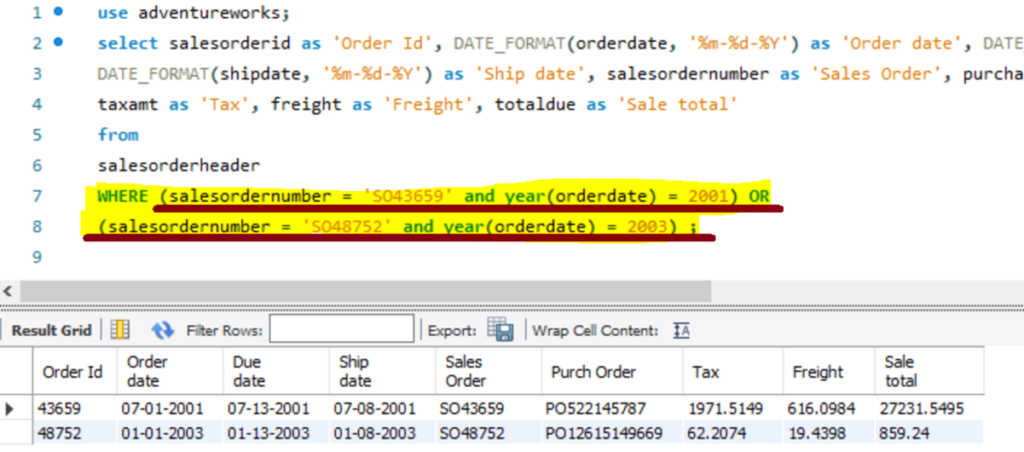The width and height of the screenshot is (1024, 452).
Task: Sort by the Sales Order column header
Action: [x=488, y=372]
